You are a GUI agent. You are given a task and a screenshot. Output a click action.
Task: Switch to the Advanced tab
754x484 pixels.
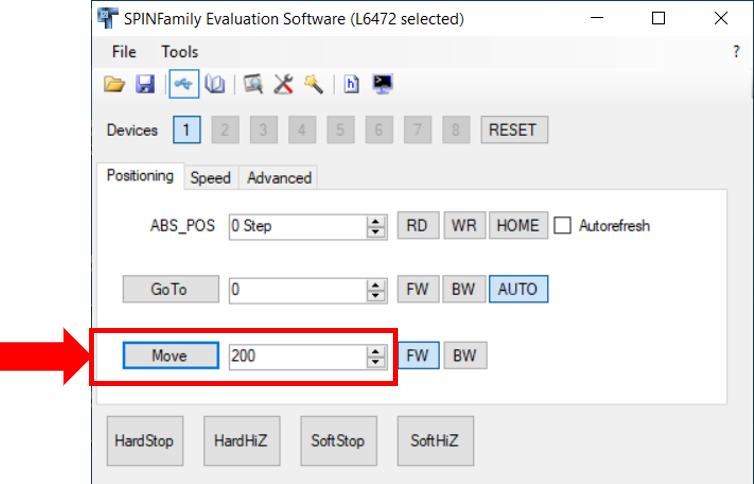[x=279, y=178]
